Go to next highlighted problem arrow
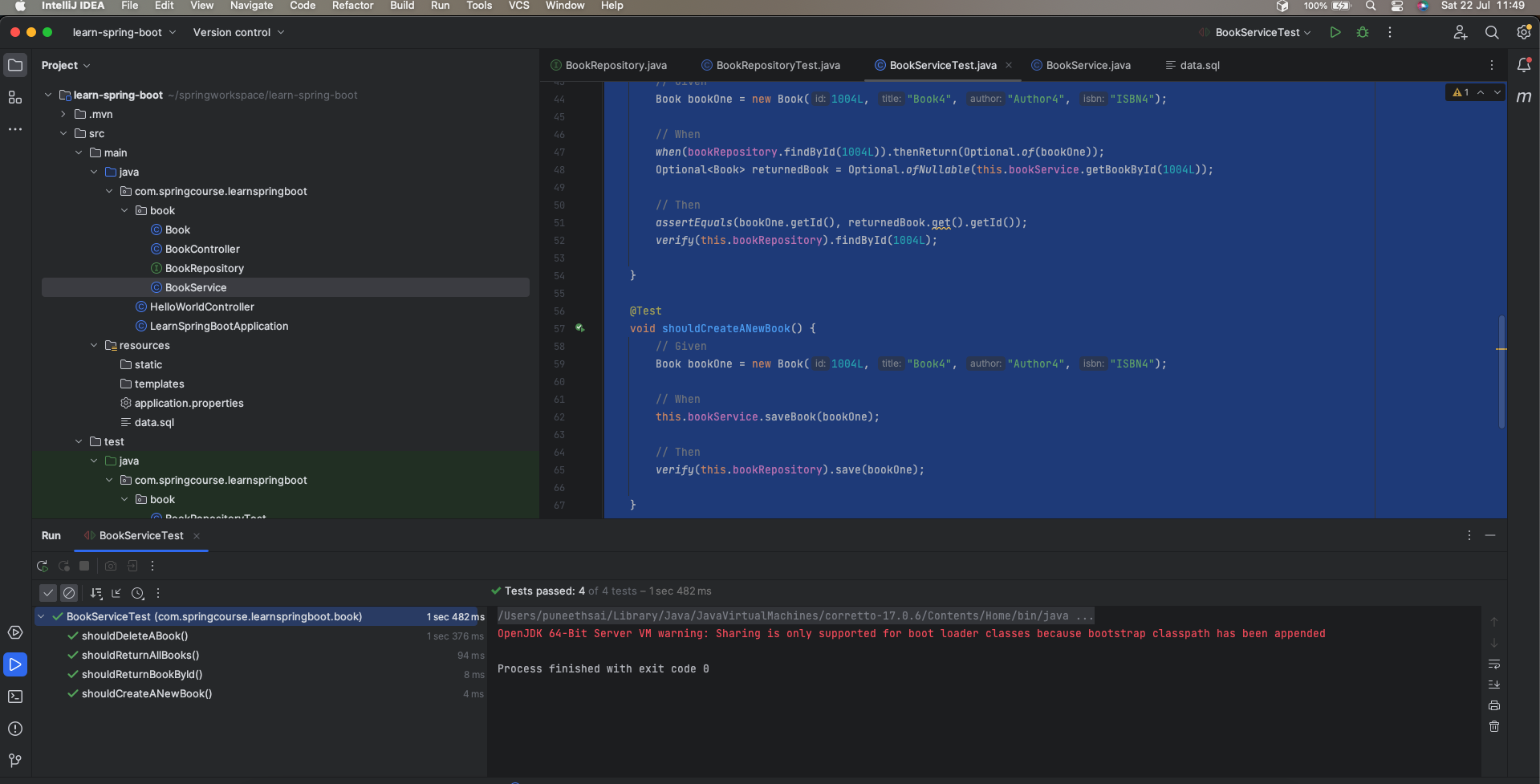This screenshot has width=1540, height=784. 1497,92
